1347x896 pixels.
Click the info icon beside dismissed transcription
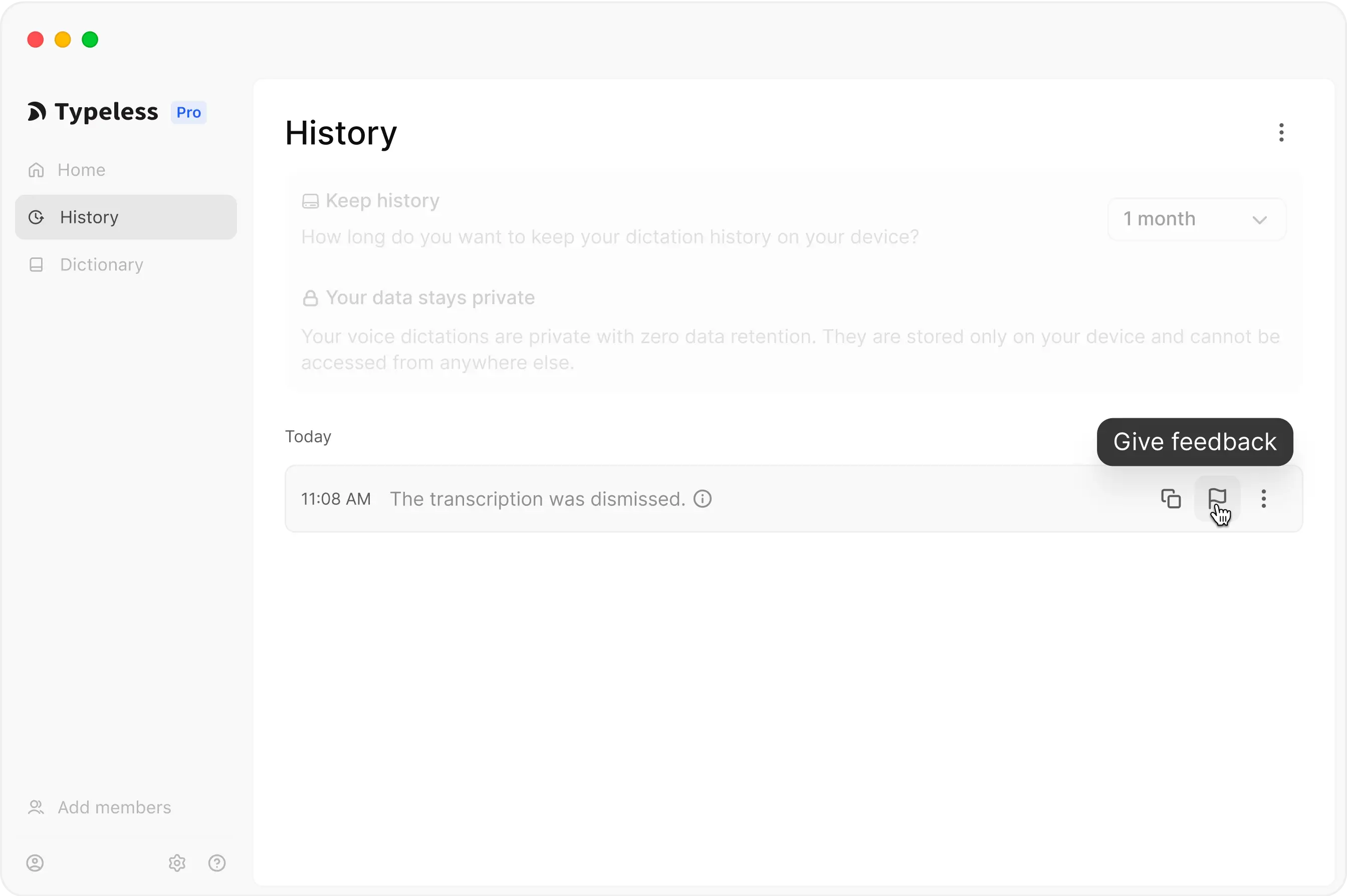[703, 499]
